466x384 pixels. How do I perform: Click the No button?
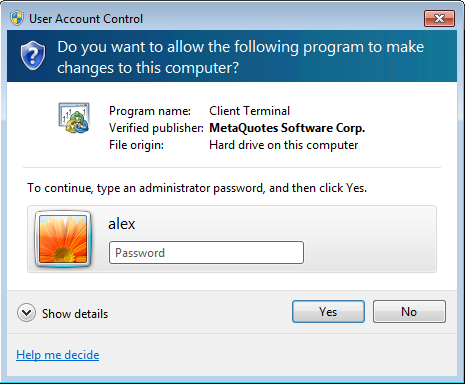pos(409,312)
